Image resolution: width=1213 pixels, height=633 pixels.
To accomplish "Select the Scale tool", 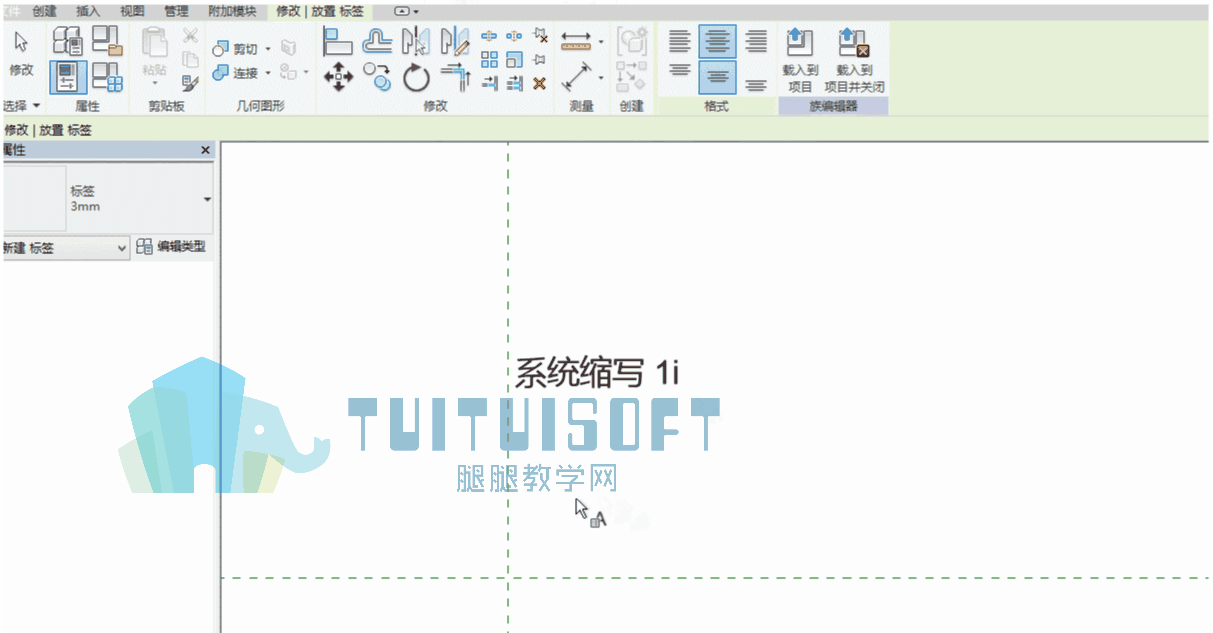I will (x=515, y=60).
